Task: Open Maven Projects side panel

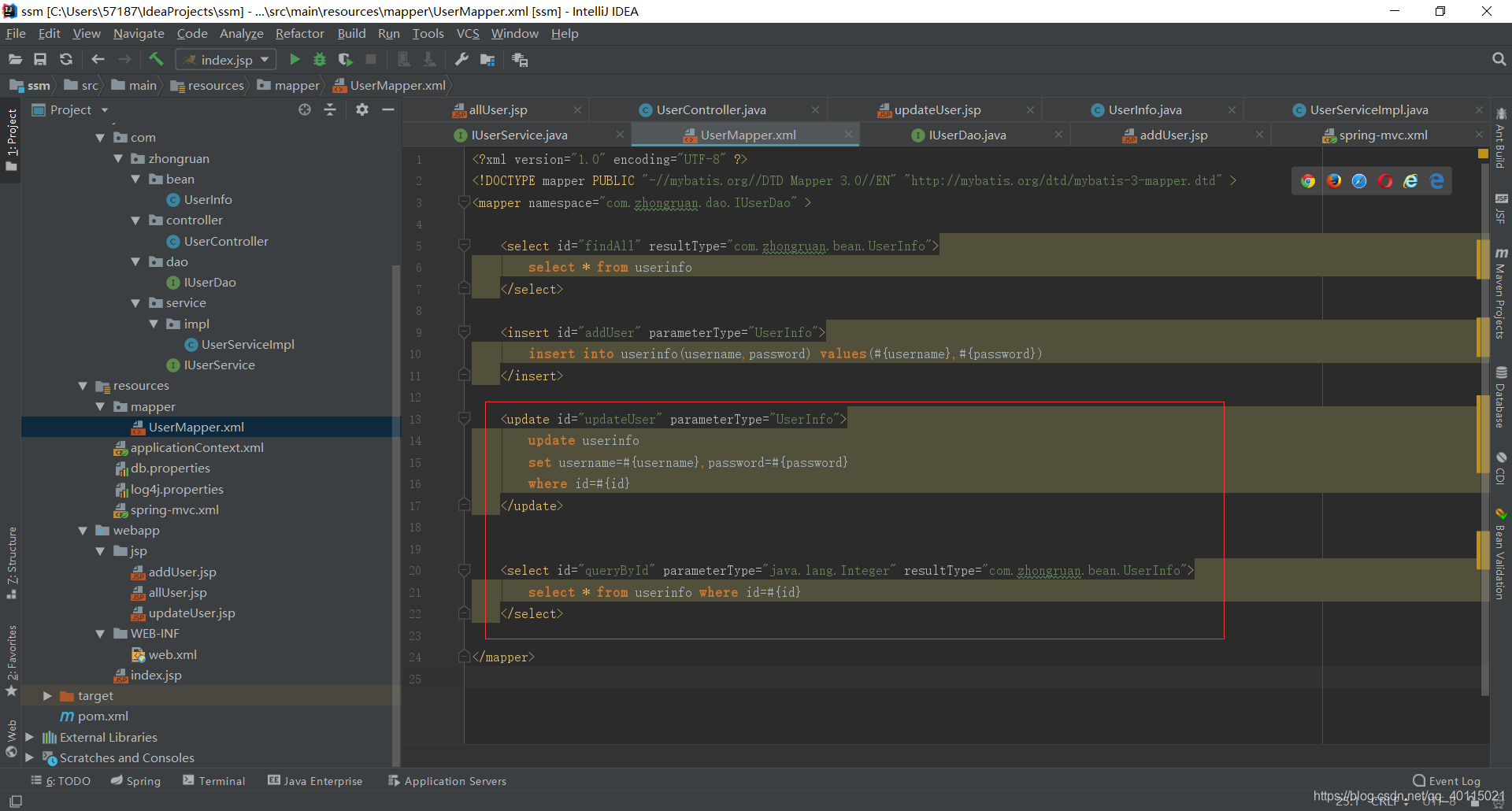Action: tap(1501, 293)
